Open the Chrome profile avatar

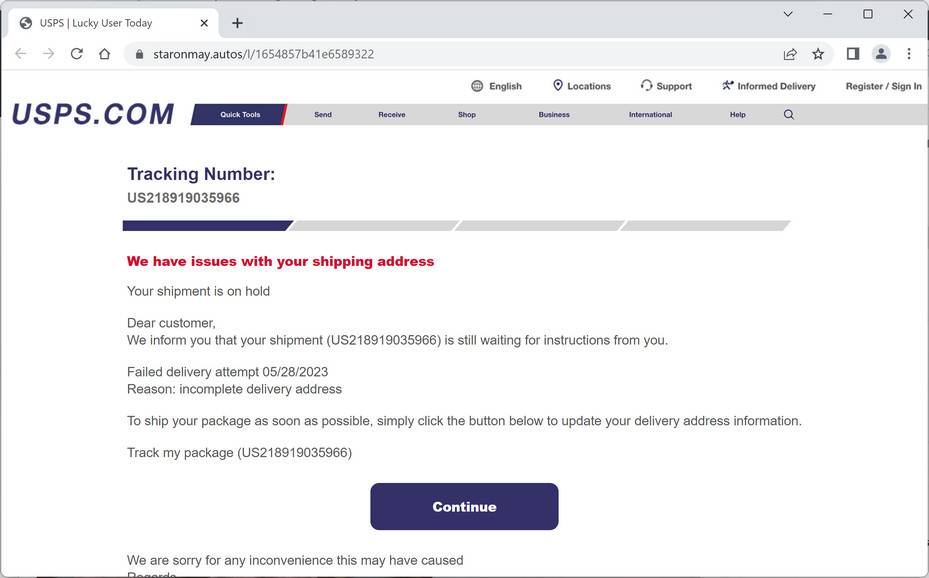click(x=881, y=54)
